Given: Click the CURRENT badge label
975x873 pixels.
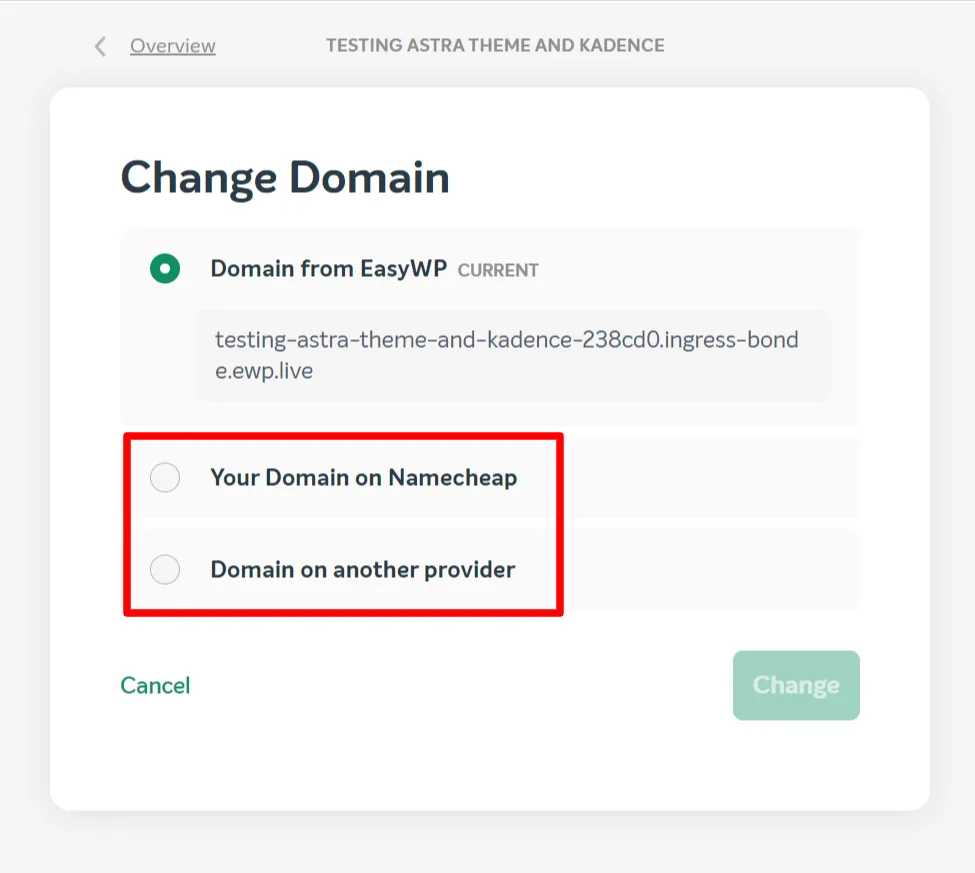Looking at the screenshot, I should point(498,270).
